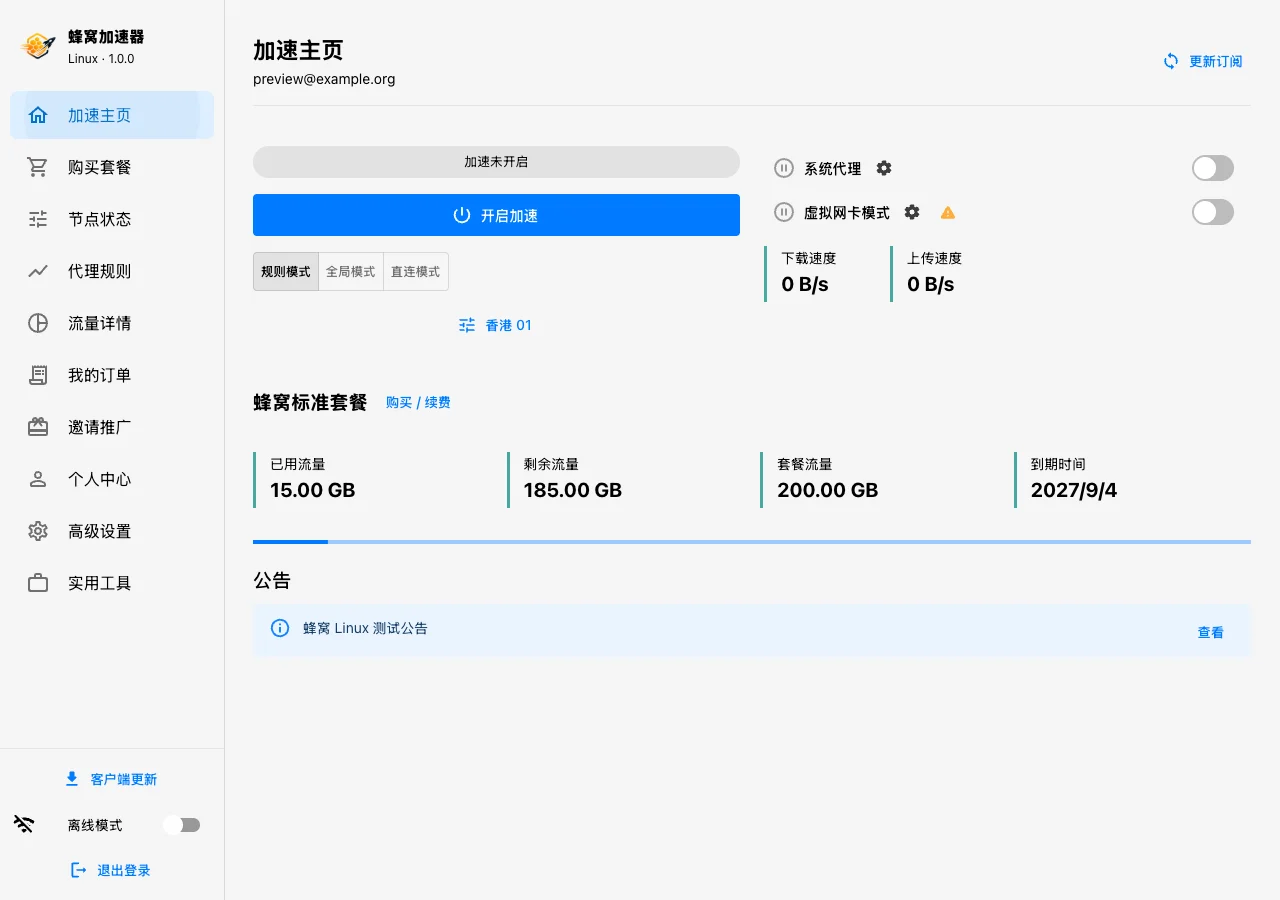This screenshot has height=900, width=1280.
Task: Click the offline wifi-off icon
Action: (x=24, y=825)
